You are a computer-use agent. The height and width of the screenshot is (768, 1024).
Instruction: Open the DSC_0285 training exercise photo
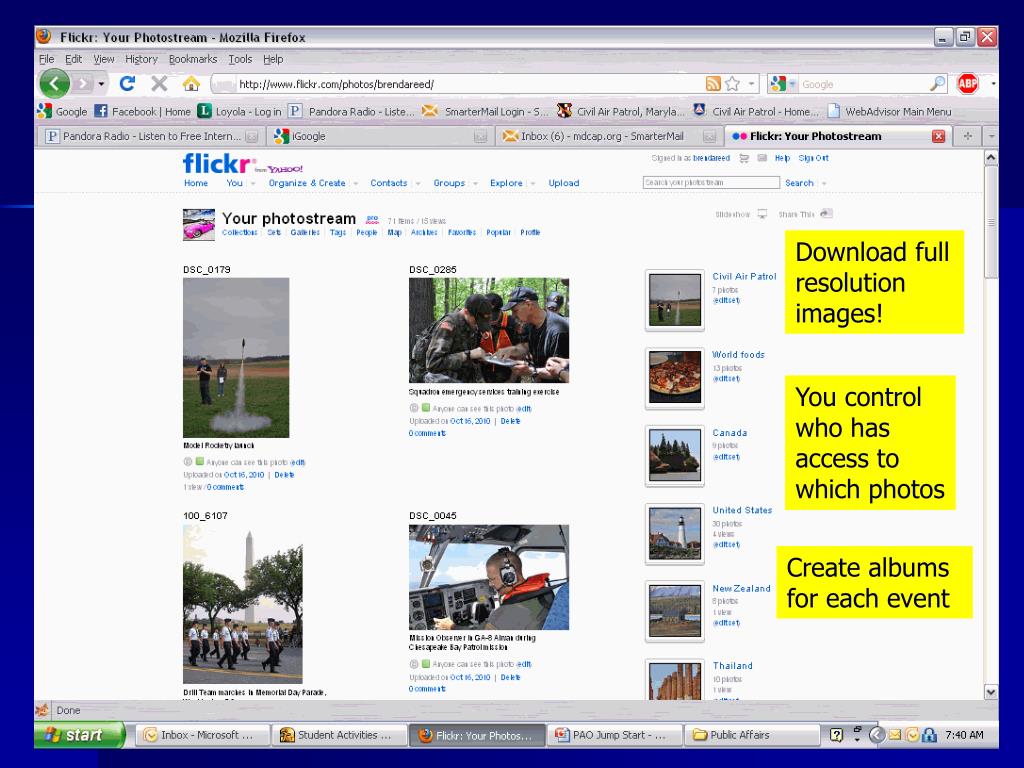[x=488, y=330]
